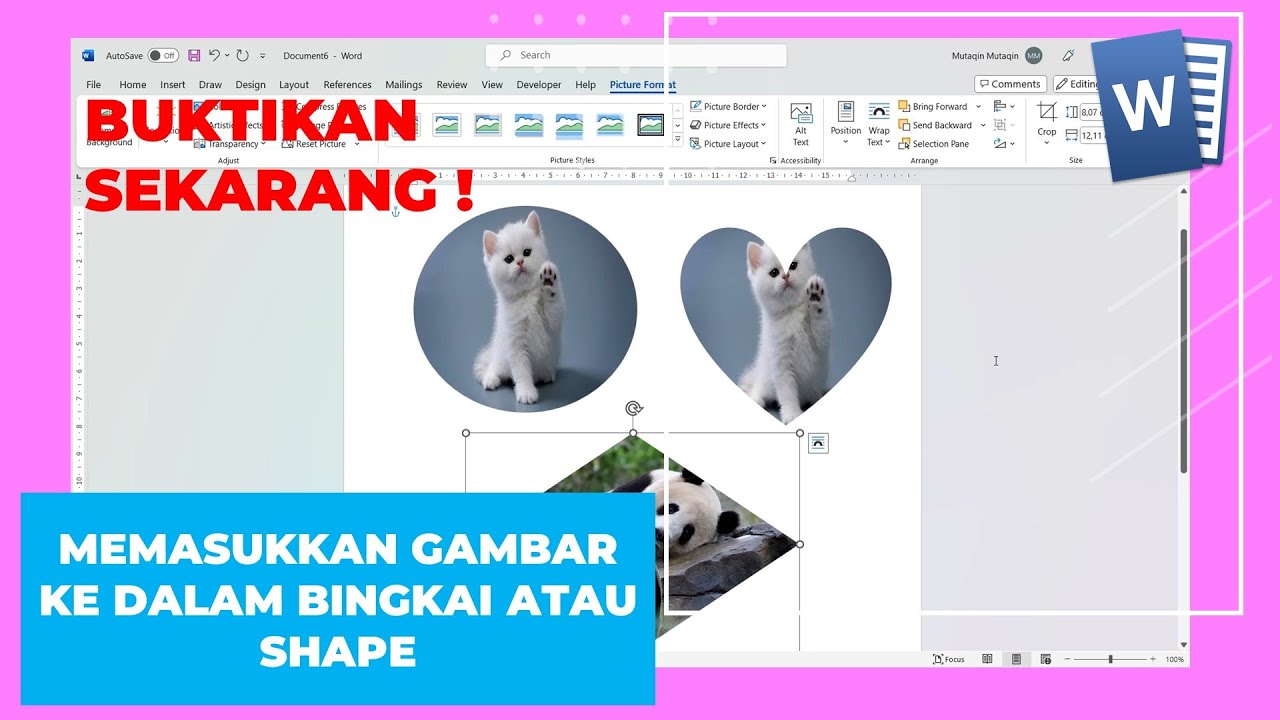
Task: Select the Picture Format tab
Action: (x=643, y=85)
